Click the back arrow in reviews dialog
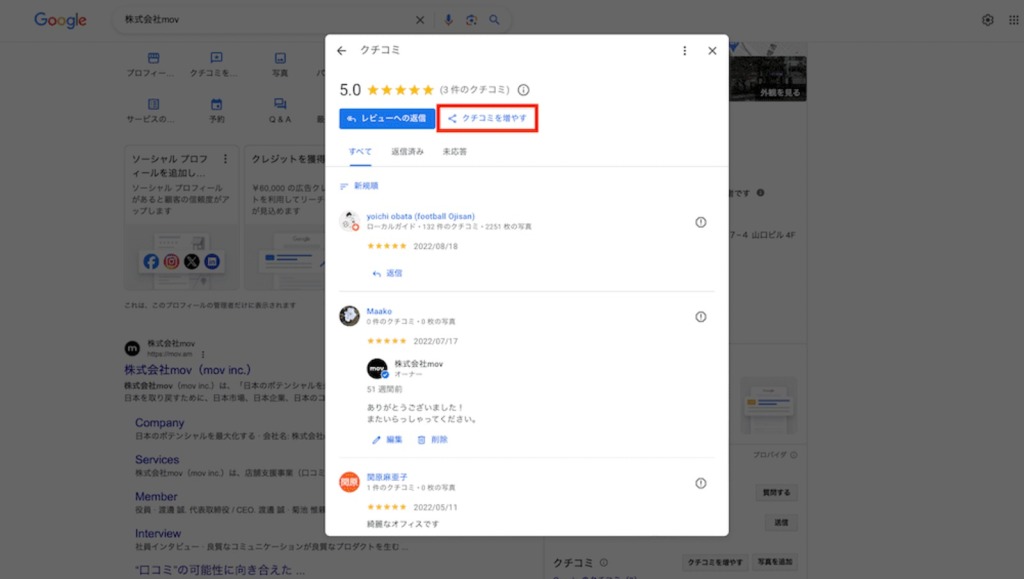The height and width of the screenshot is (579, 1024). [342, 51]
